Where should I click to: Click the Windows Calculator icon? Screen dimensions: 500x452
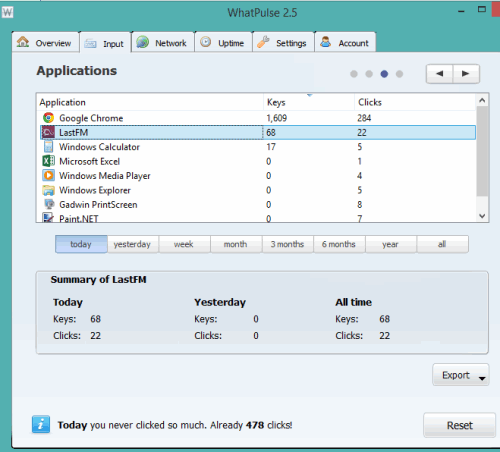(x=48, y=147)
